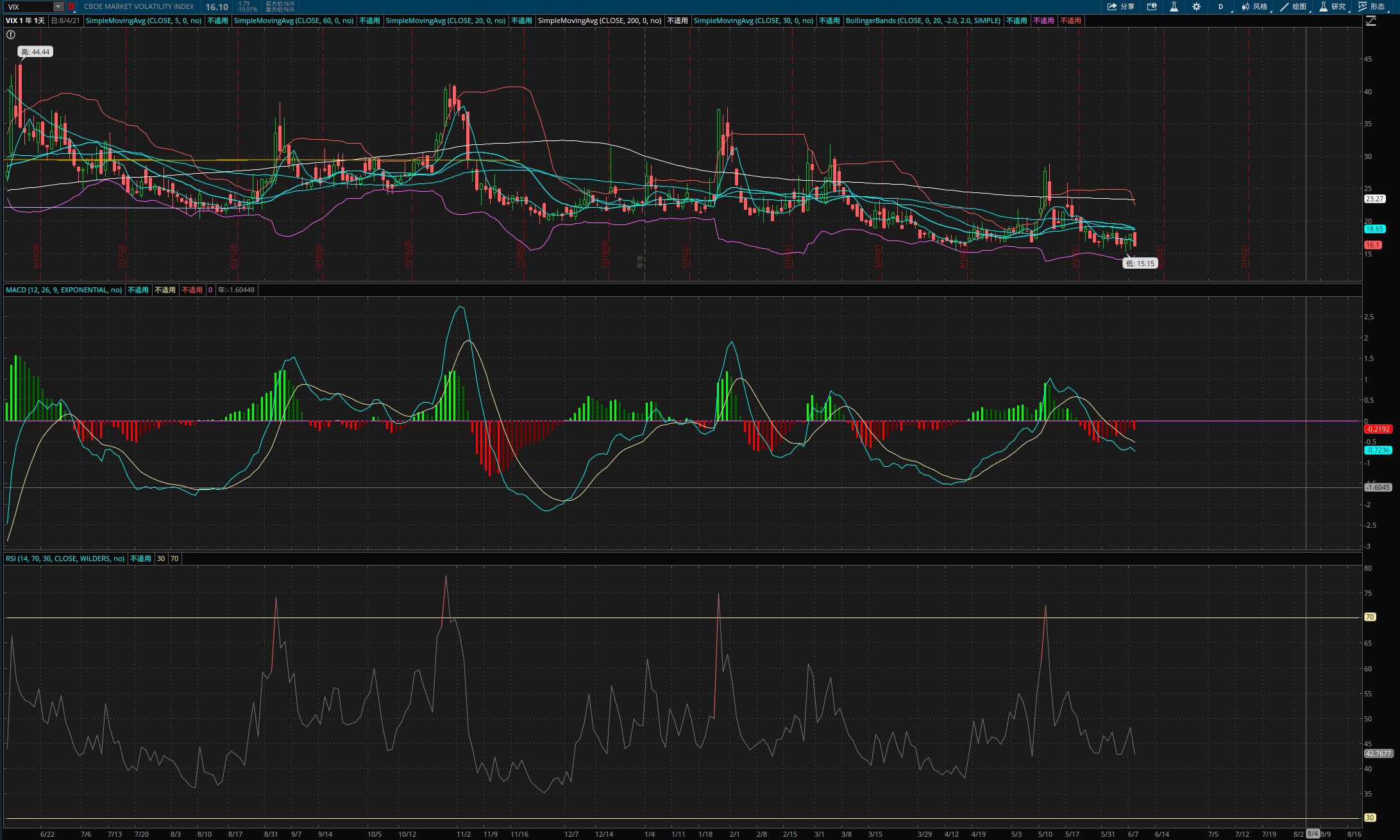The width and height of the screenshot is (1400, 840).
Task: Open the Patterns (形态) menu
Action: pos(1372,6)
